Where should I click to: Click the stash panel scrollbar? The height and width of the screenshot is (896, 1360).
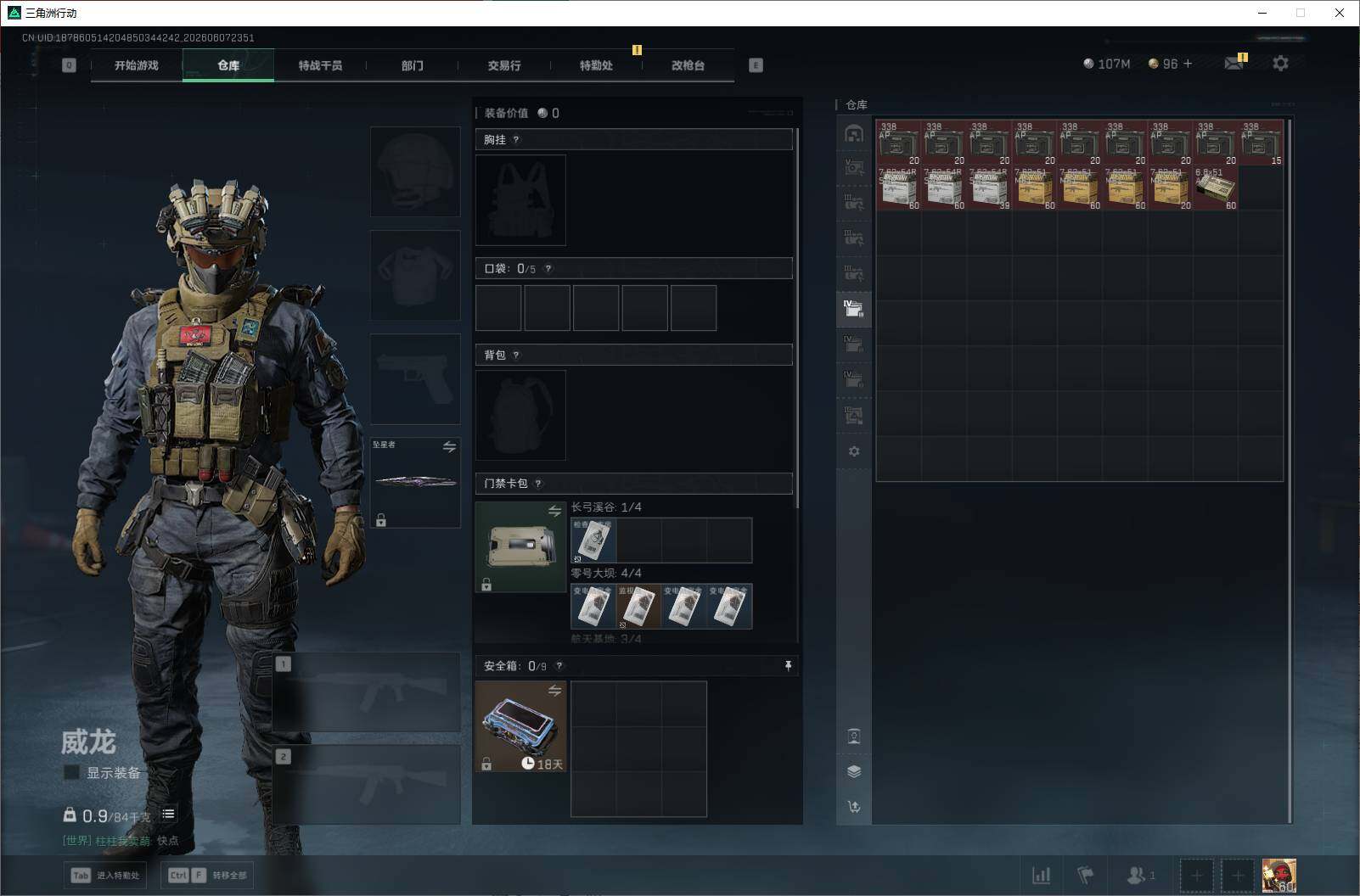click(x=1290, y=471)
